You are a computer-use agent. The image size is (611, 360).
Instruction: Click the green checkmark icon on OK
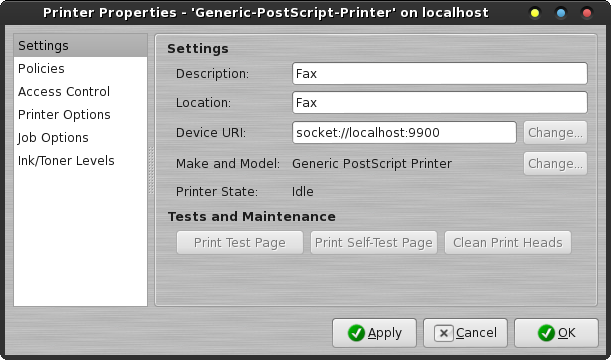coord(546,333)
